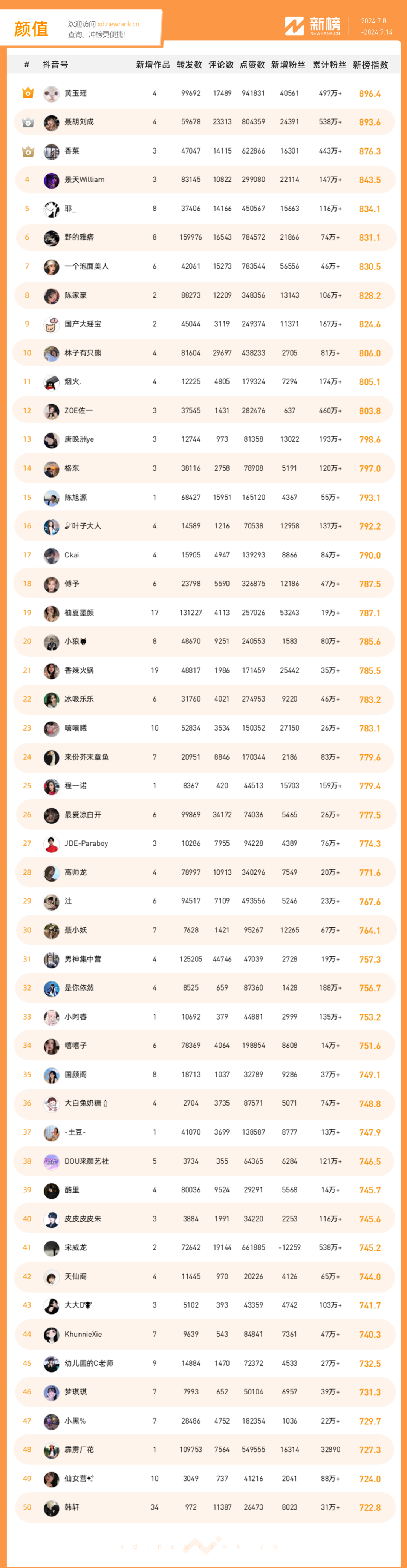Click the account name KhunnieXie

pos(83,1334)
